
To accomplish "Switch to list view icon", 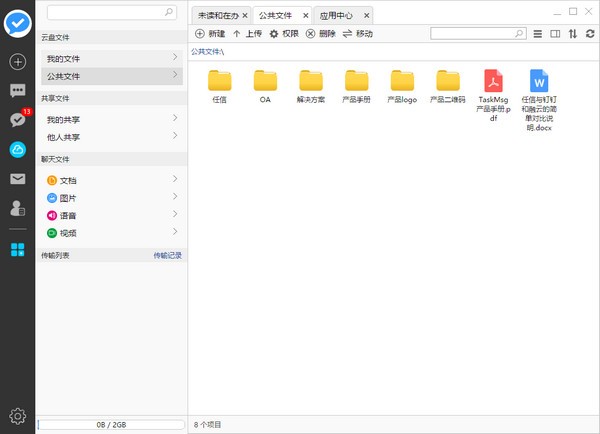I will click(x=538, y=34).
